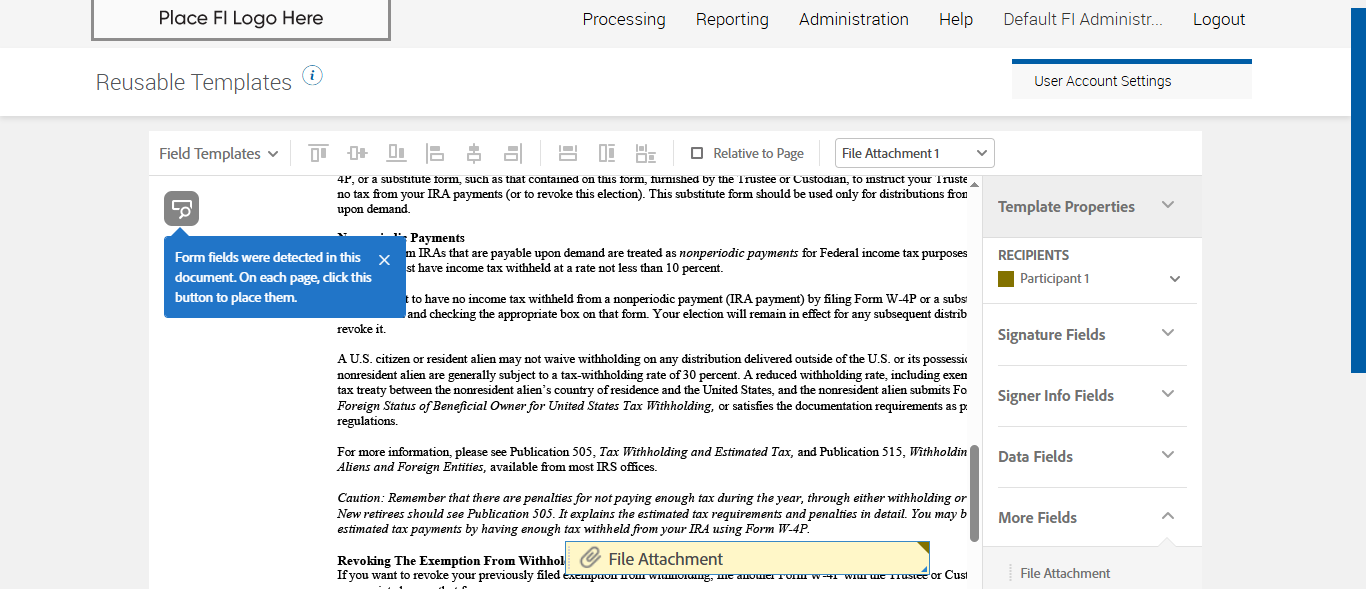The image size is (1366, 589).
Task: Collapse the More Fields section
Action: (1167, 516)
